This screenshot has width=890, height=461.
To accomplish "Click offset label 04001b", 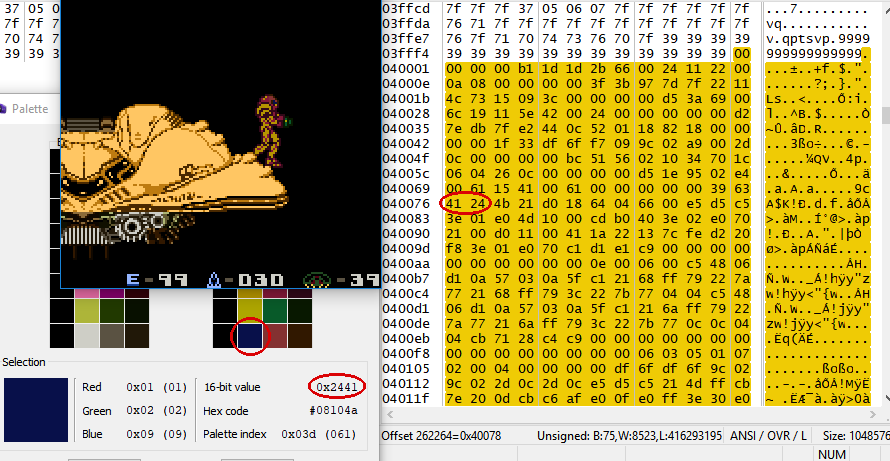I will (406, 98).
